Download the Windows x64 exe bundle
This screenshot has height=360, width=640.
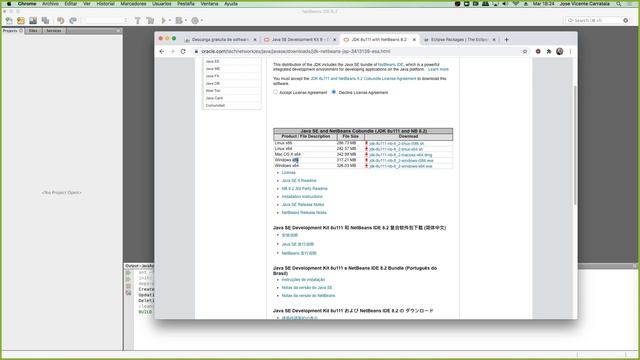400,167
